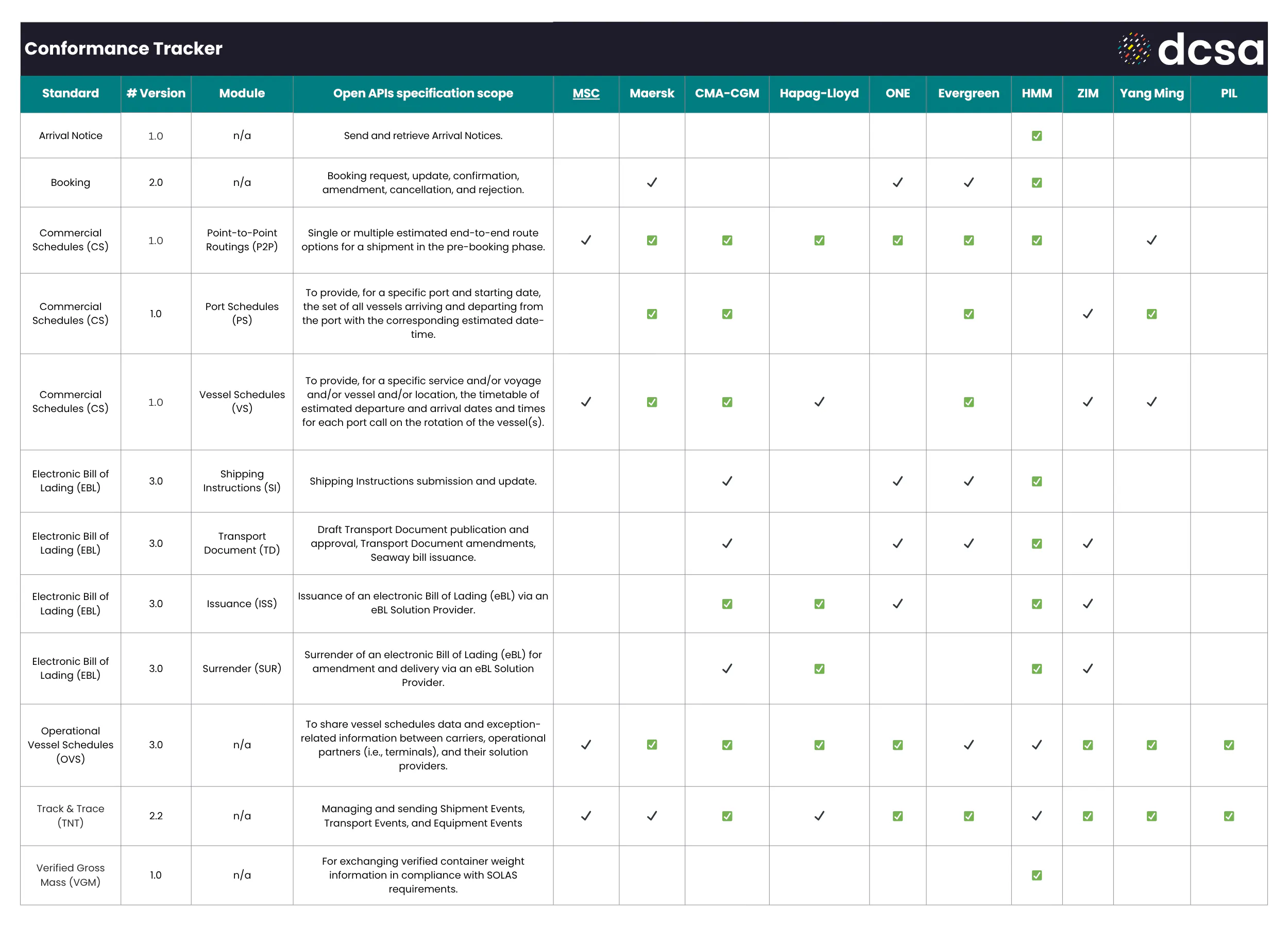Click the Evergreen column header

(968, 94)
